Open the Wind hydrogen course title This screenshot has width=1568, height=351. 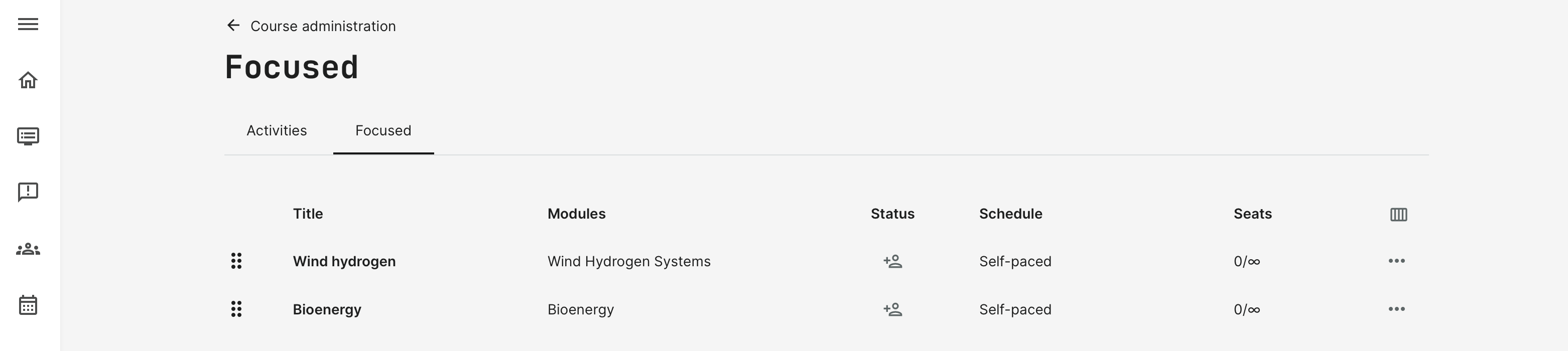click(x=344, y=262)
